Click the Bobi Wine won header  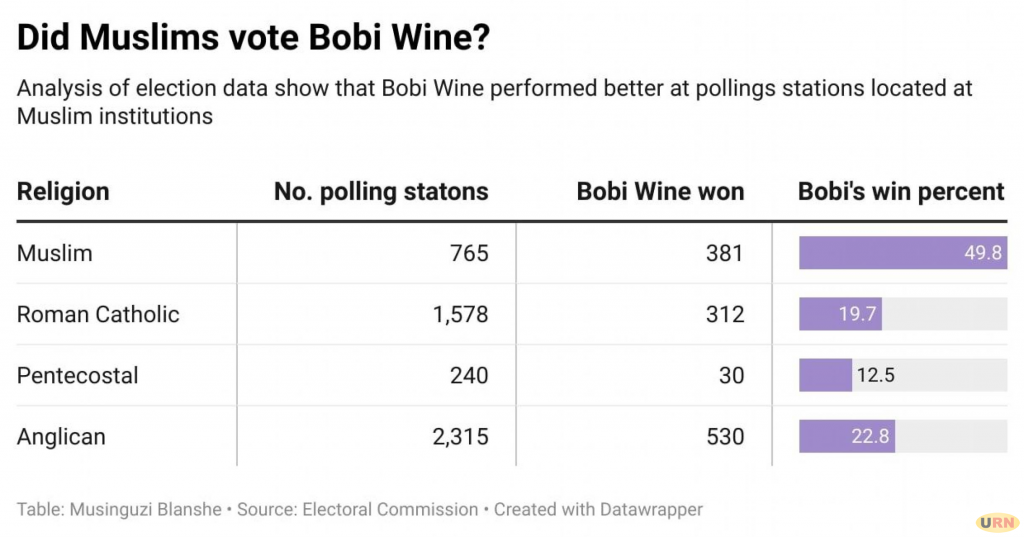(x=660, y=192)
